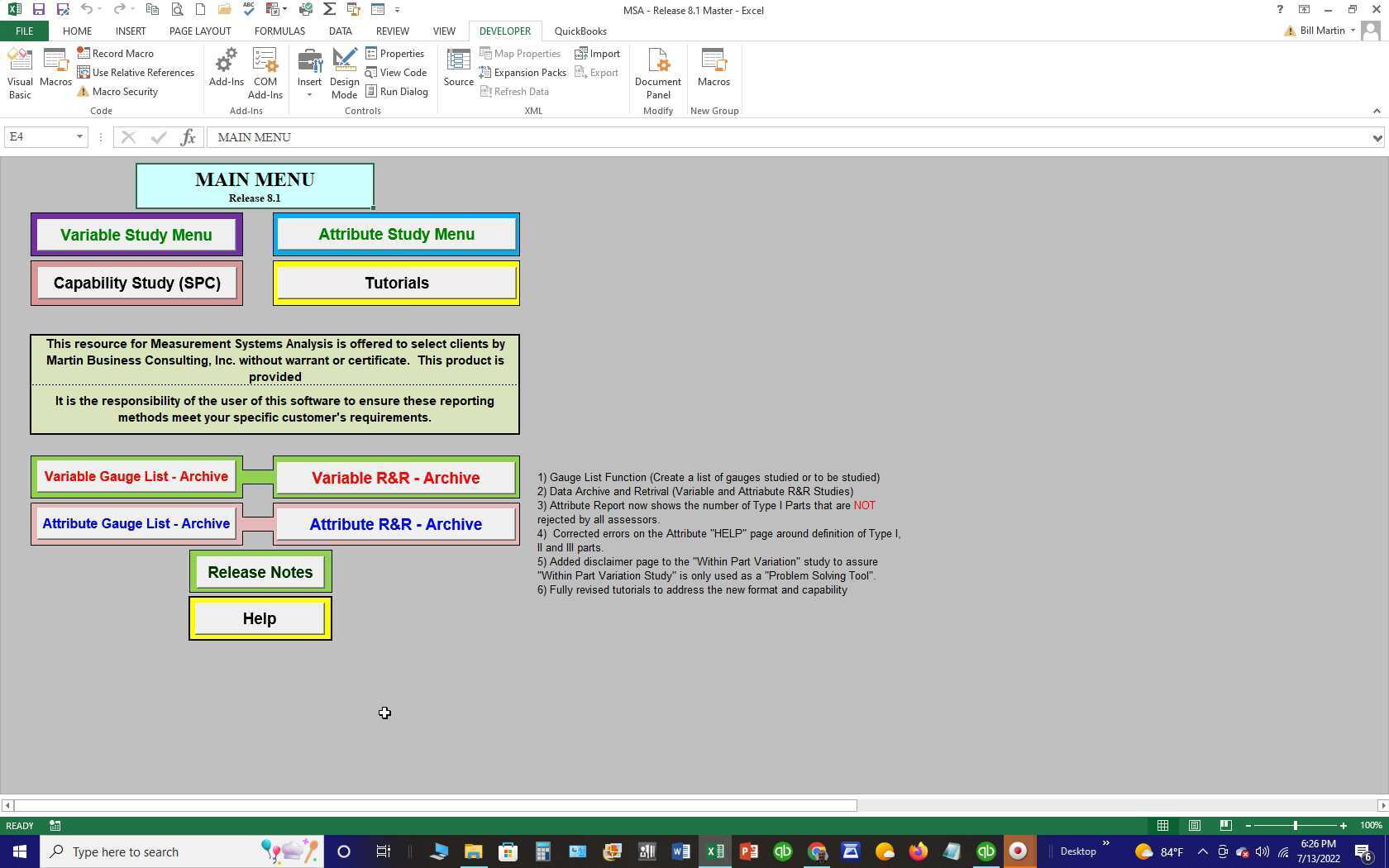Enable Design Mode
Image resolution: width=1389 pixels, height=868 pixels.
click(344, 73)
